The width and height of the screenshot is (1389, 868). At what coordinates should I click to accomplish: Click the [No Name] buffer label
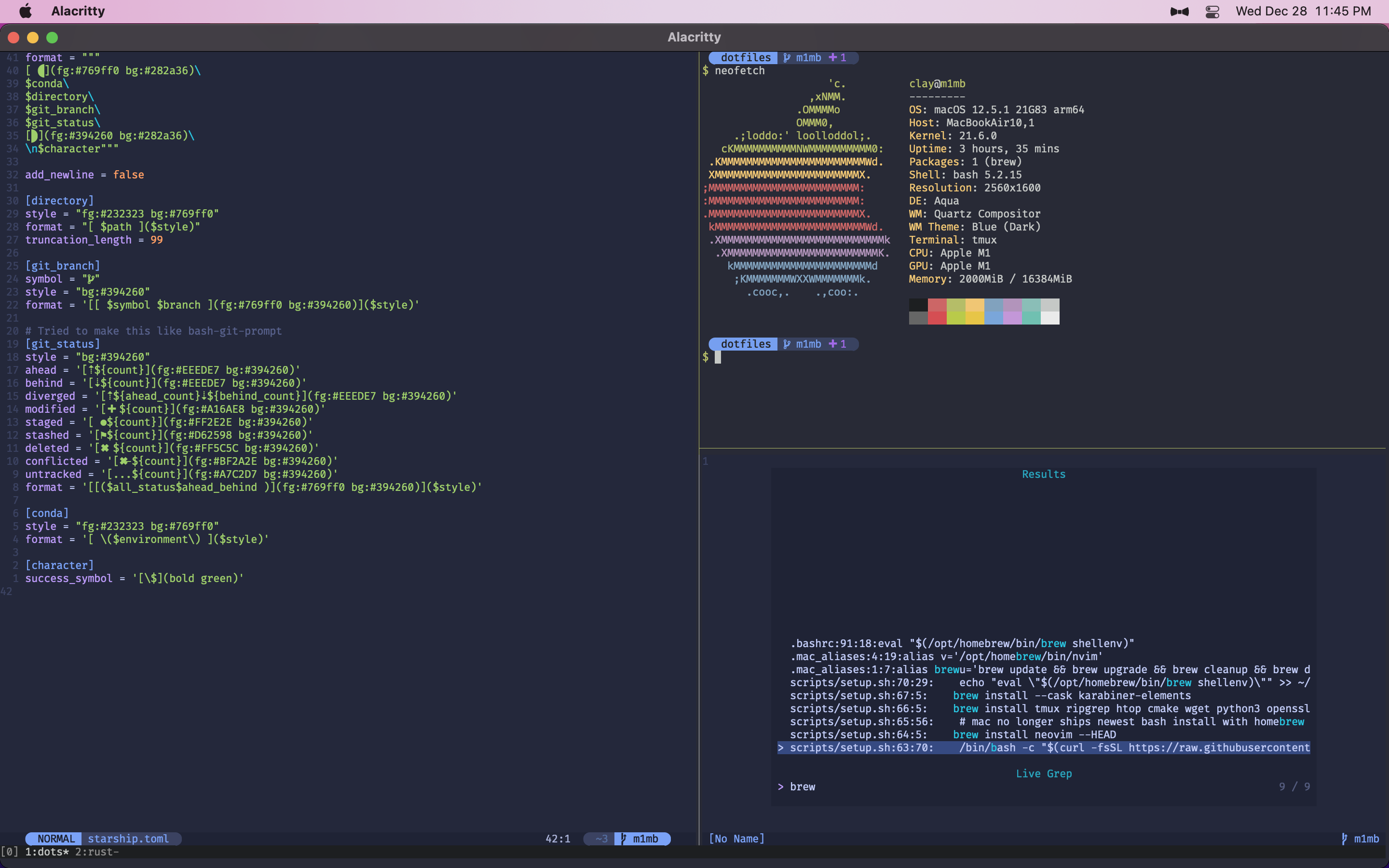click(736, 839)
